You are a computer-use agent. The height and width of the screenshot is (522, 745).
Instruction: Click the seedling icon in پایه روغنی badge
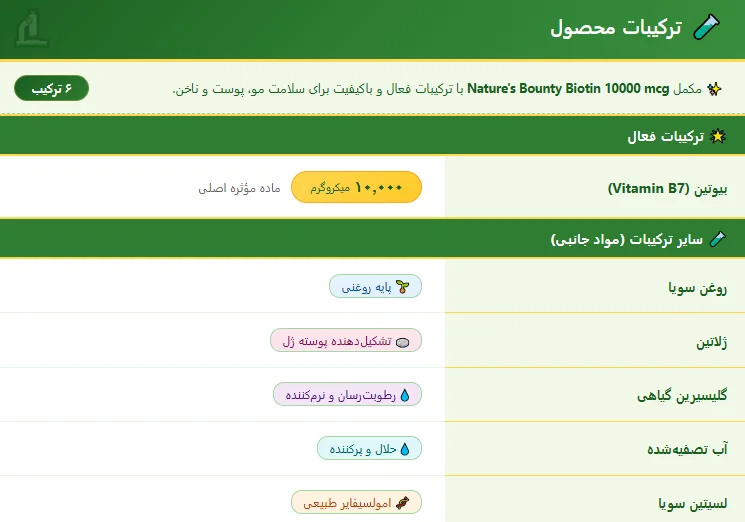[x=403, y=287]
